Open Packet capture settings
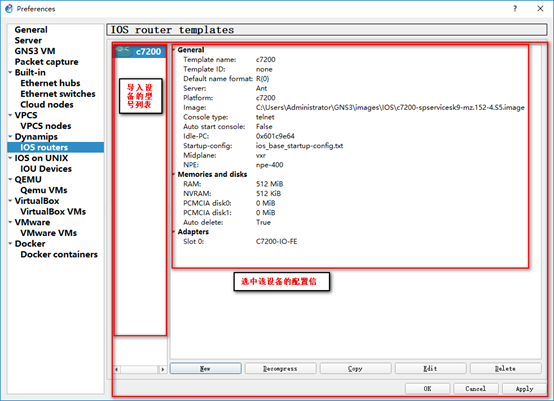Viewport: 554px width, 401px height. [46, 62]
